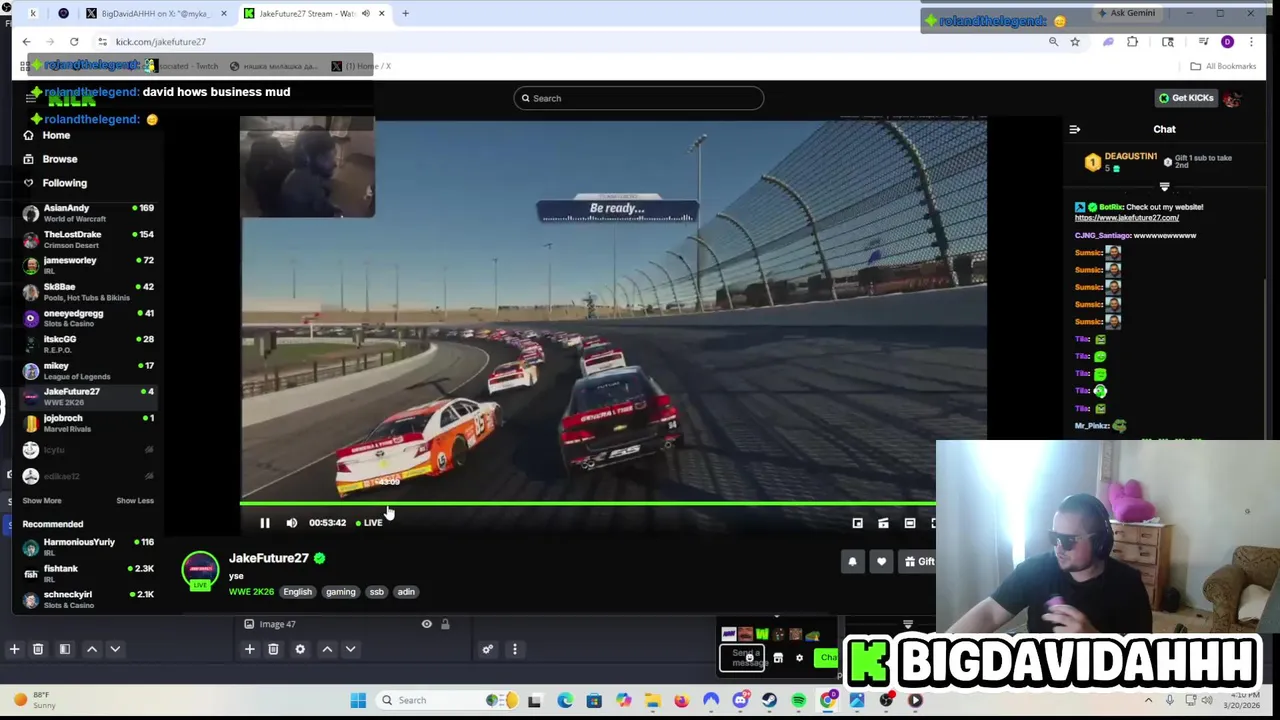Open schneckyirl recommended channel

(x=88, y=600)
